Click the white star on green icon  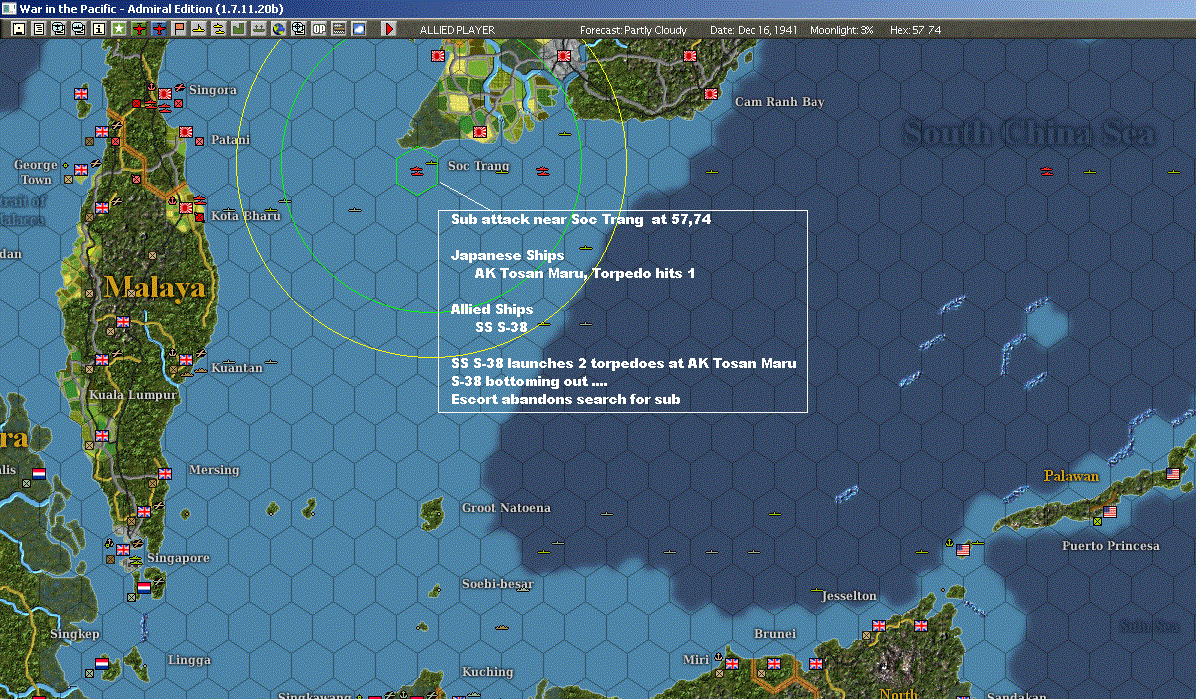point(119,29)
